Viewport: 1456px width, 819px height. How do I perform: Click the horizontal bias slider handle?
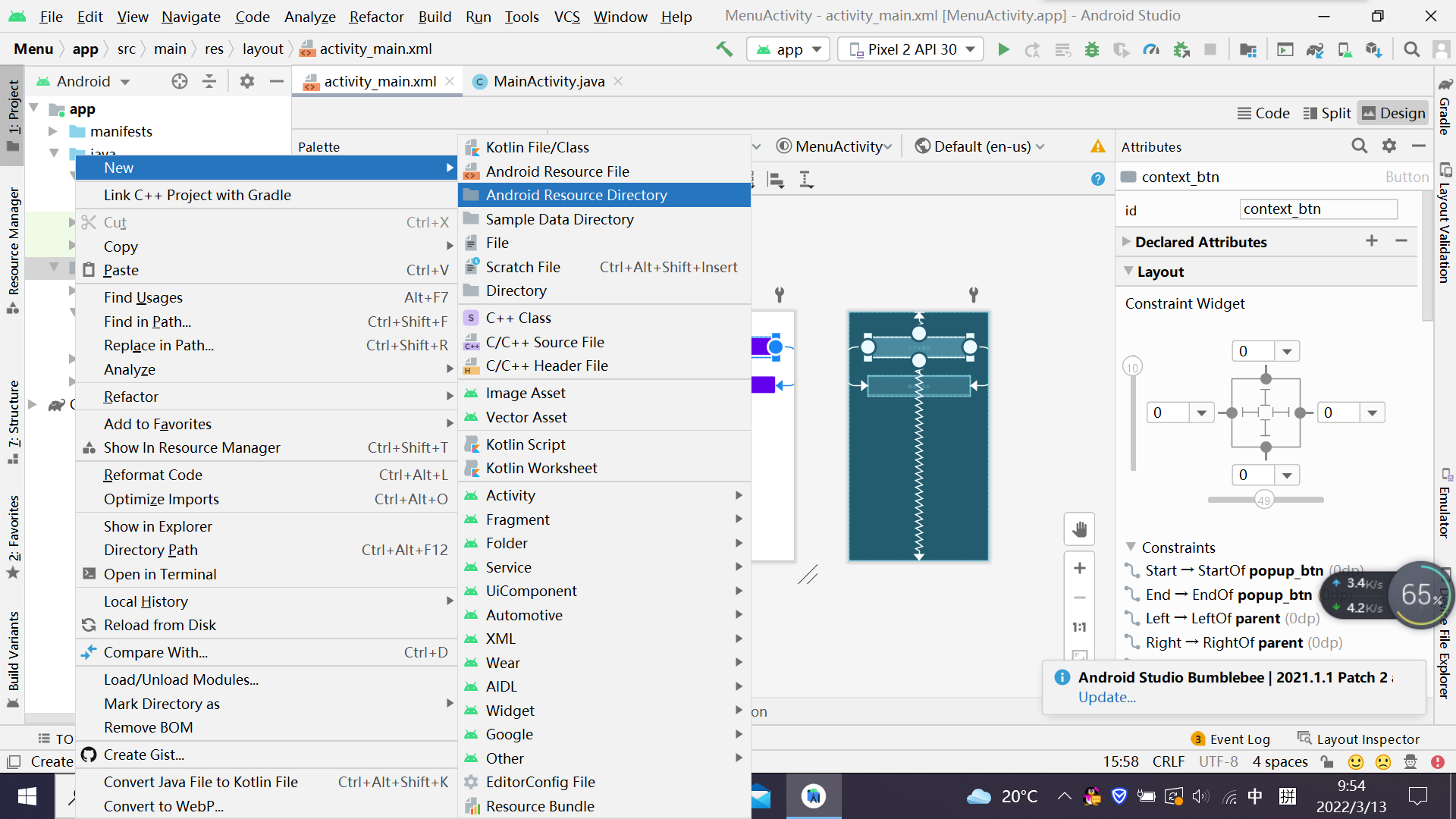pyautogui.click(x=1263, y=500)
